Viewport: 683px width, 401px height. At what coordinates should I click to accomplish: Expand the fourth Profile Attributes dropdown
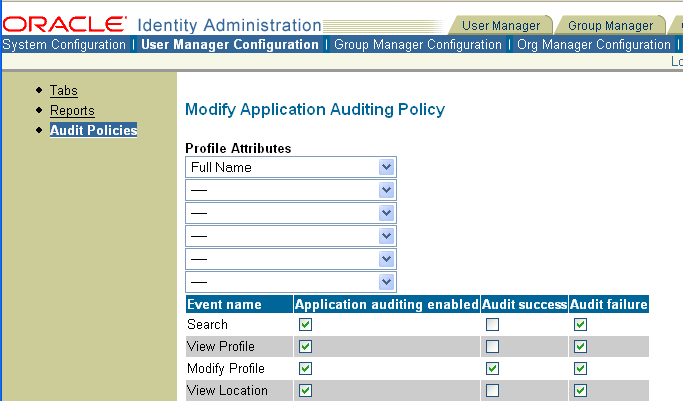pos(291,236)
